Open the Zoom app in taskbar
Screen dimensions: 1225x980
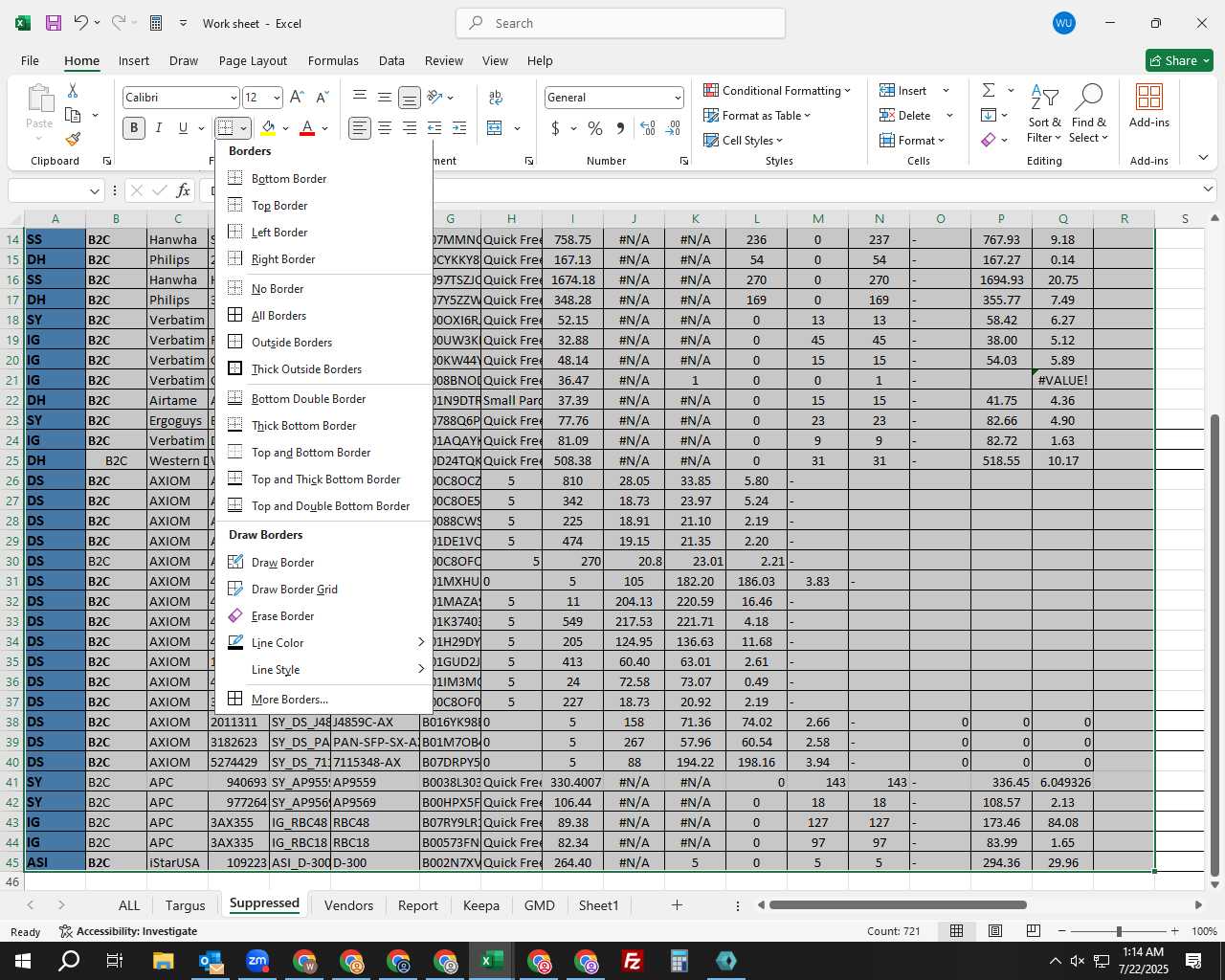tap(257, 961)
